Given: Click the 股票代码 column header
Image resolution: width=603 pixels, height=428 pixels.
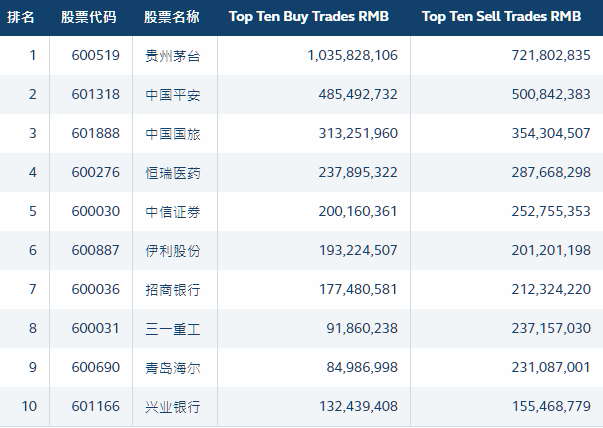Looking at the screenshot, I should pos(88,17).
